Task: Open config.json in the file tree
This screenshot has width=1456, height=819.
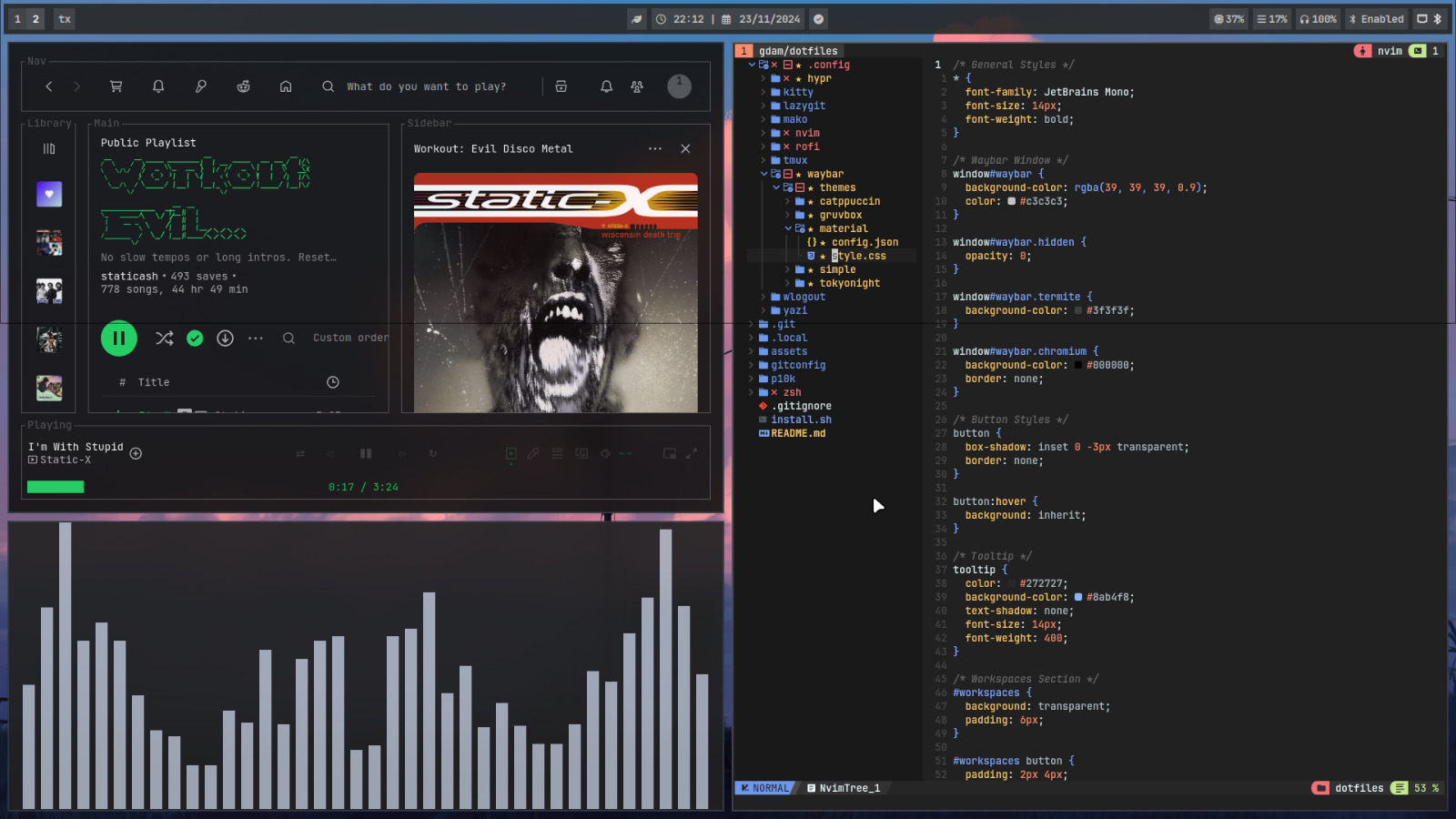Action: click(854, 242)
